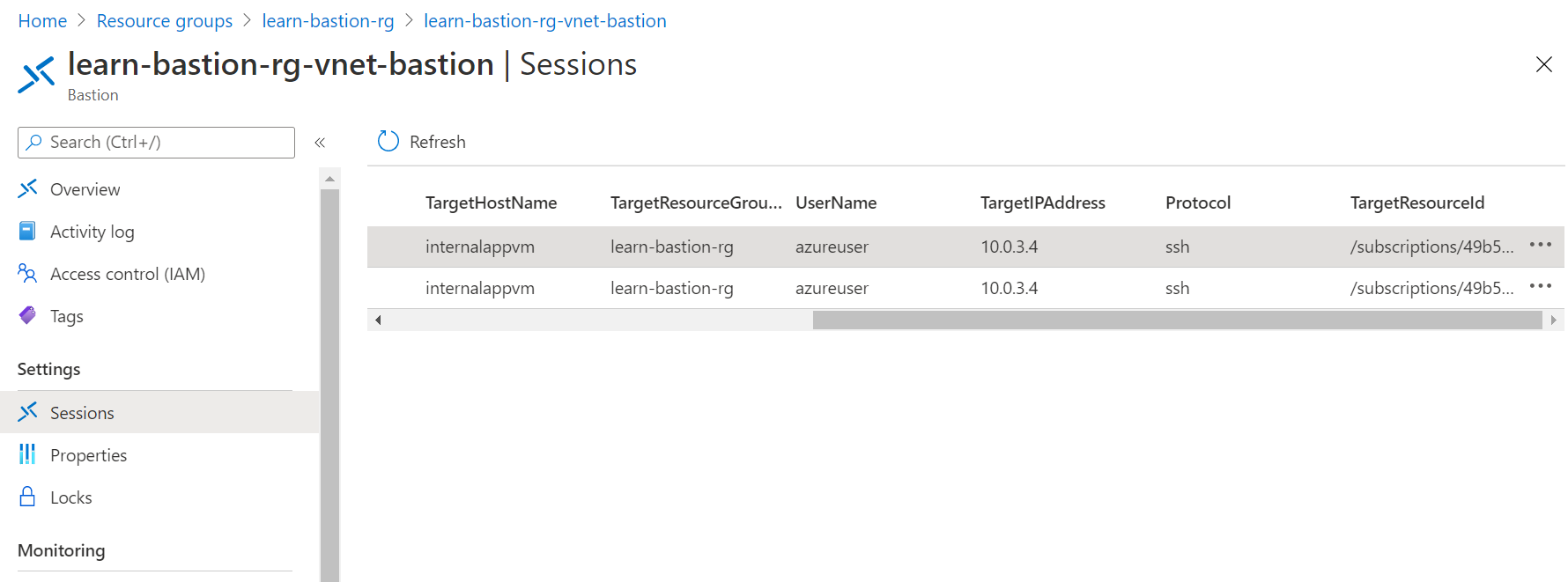Click the right arrow of horizontal scrollbar
The height and width of the screenshot is (582, 1568).
[x=1553, y=320]
